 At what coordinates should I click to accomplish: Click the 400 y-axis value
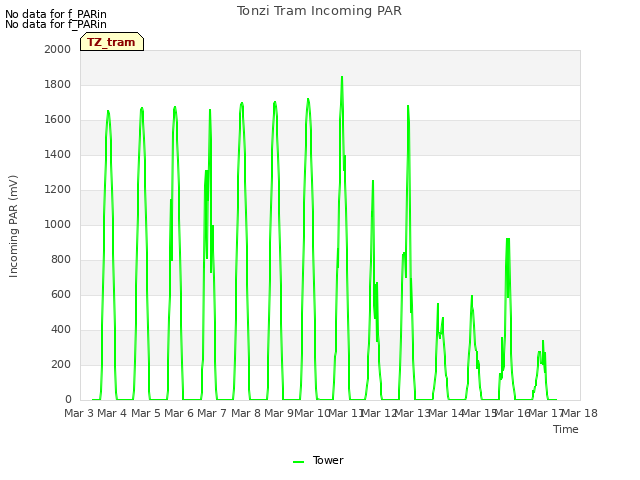coord(61,329)
